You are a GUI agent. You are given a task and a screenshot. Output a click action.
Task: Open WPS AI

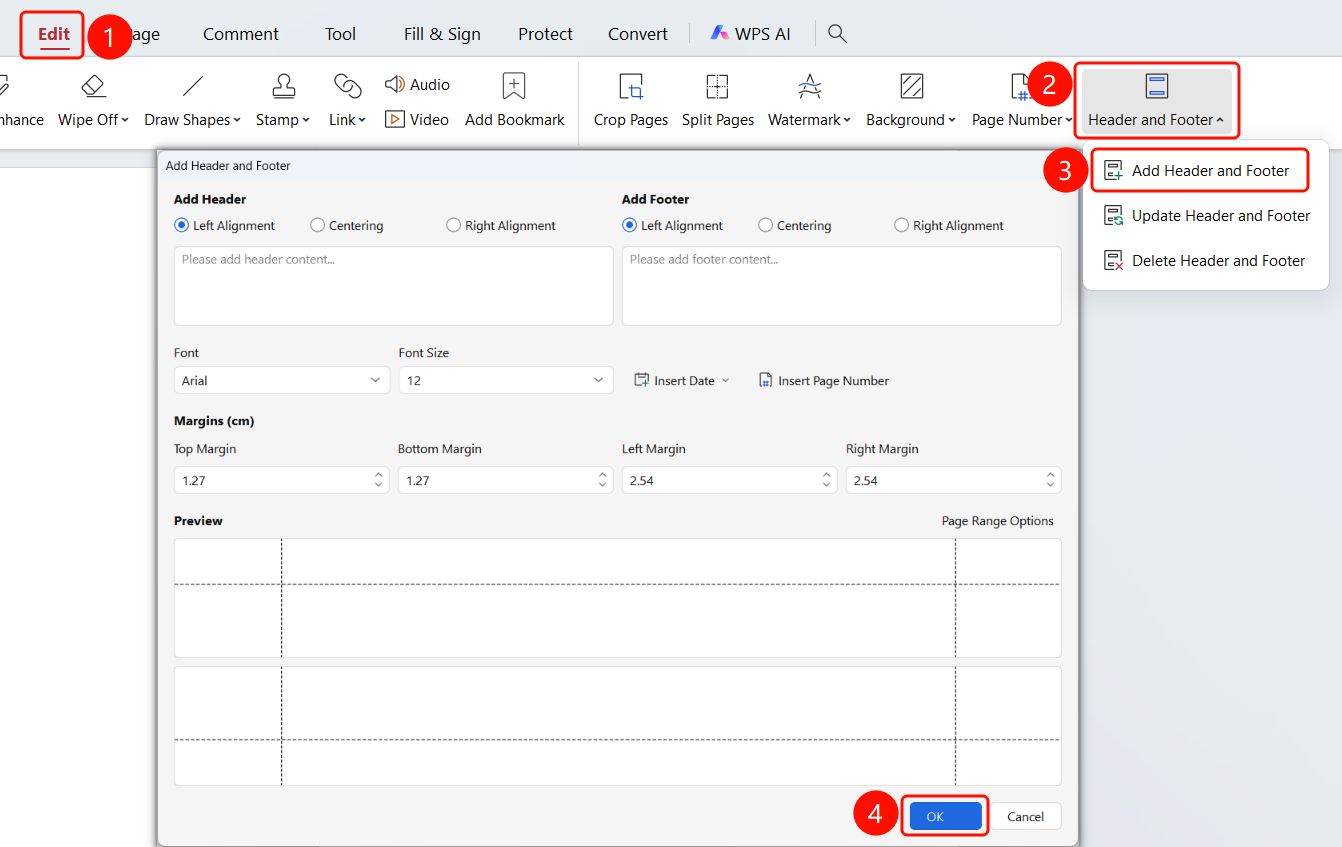pyautogui.click(x=751, y=34)
